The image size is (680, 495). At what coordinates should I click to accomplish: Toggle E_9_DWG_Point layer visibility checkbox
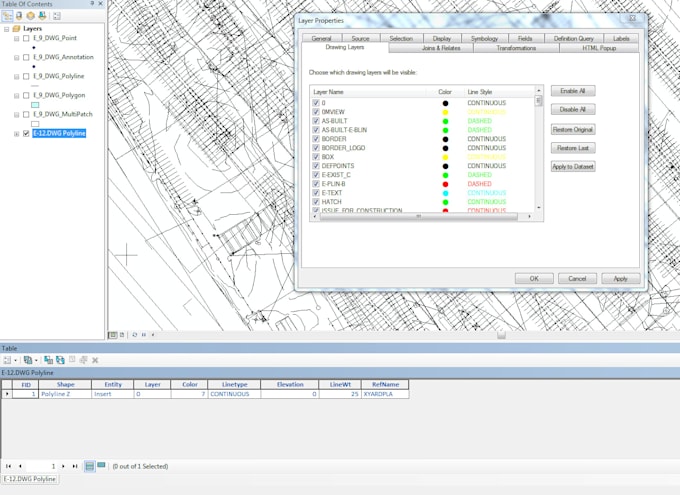pos(26,38)
